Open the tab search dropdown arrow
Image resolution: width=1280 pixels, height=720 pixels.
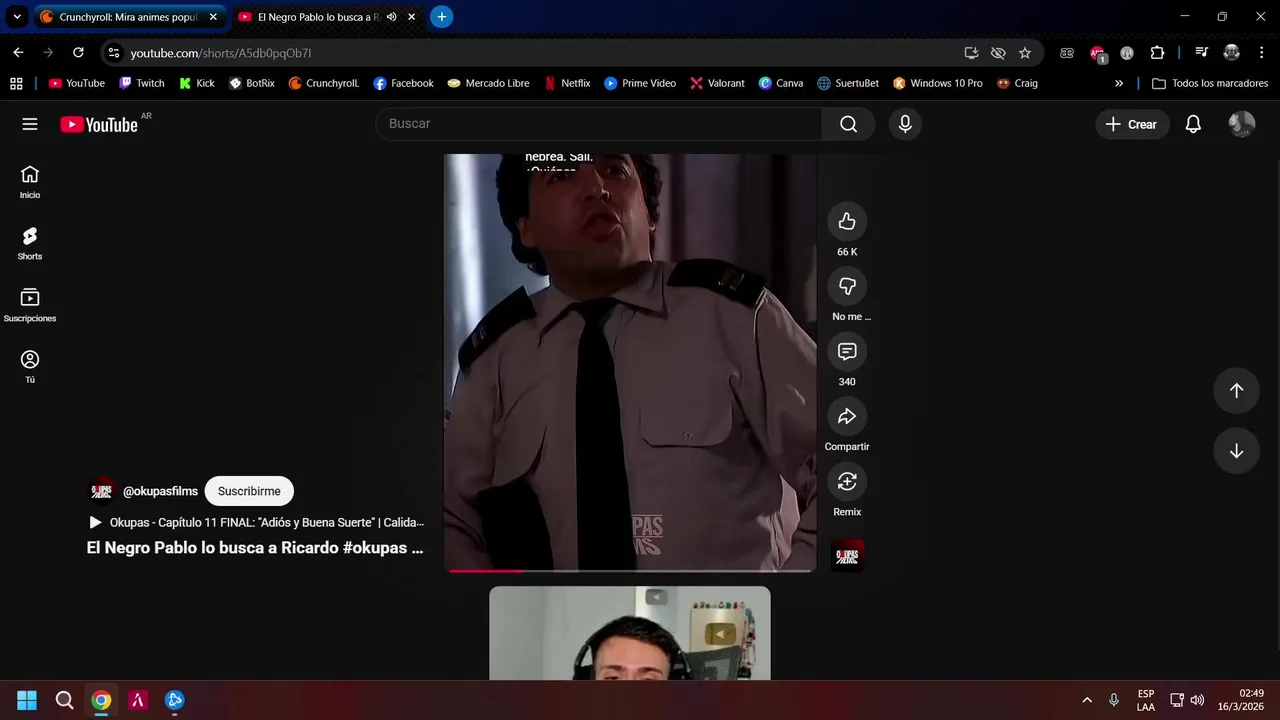17,17
